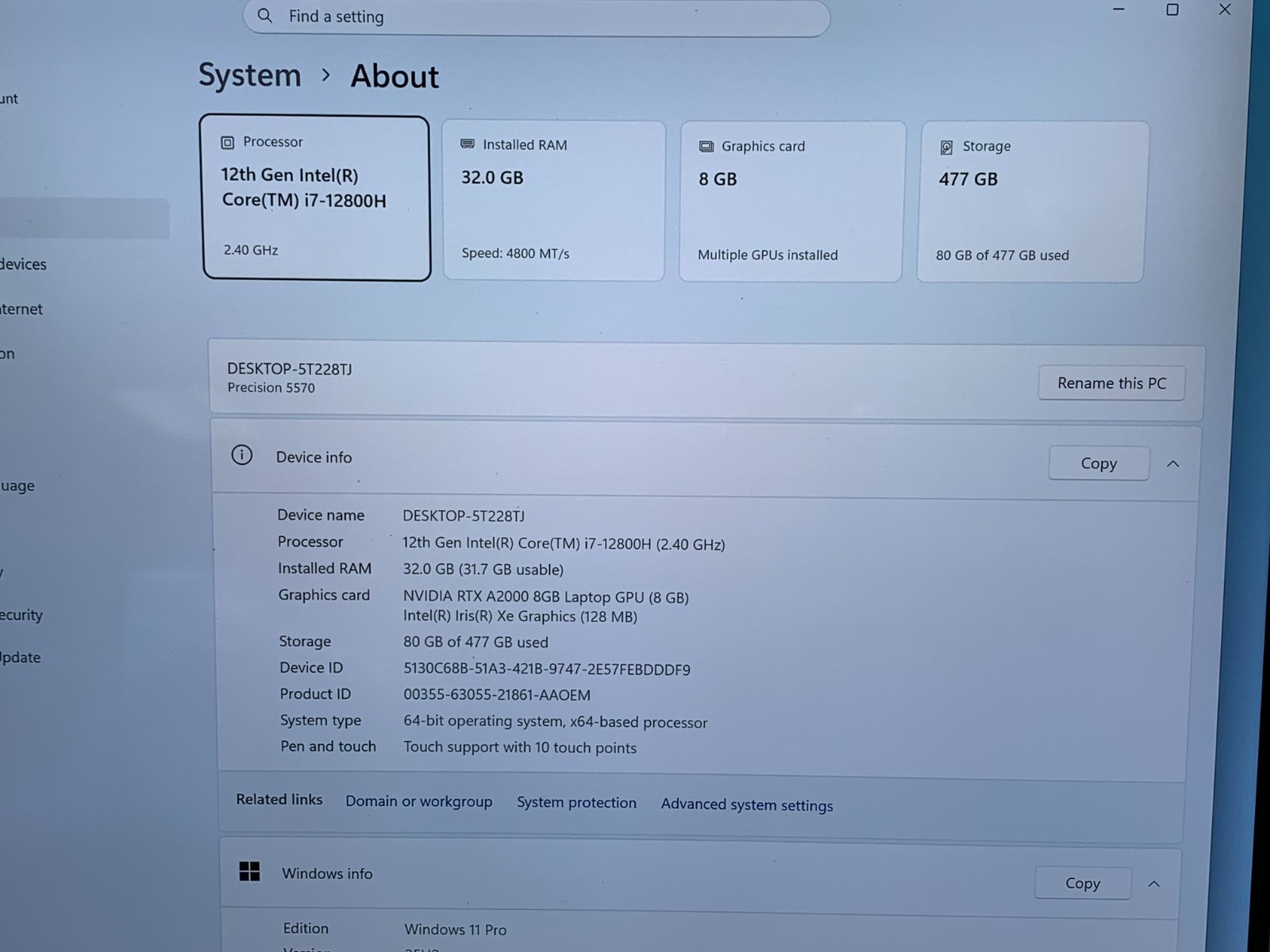Screen dimensions: 1270x952
Task: Select Device ID value 5130C68B-51A3-421B-9747-2E57FEBDDDF9
Action: [x=547, y=670]
